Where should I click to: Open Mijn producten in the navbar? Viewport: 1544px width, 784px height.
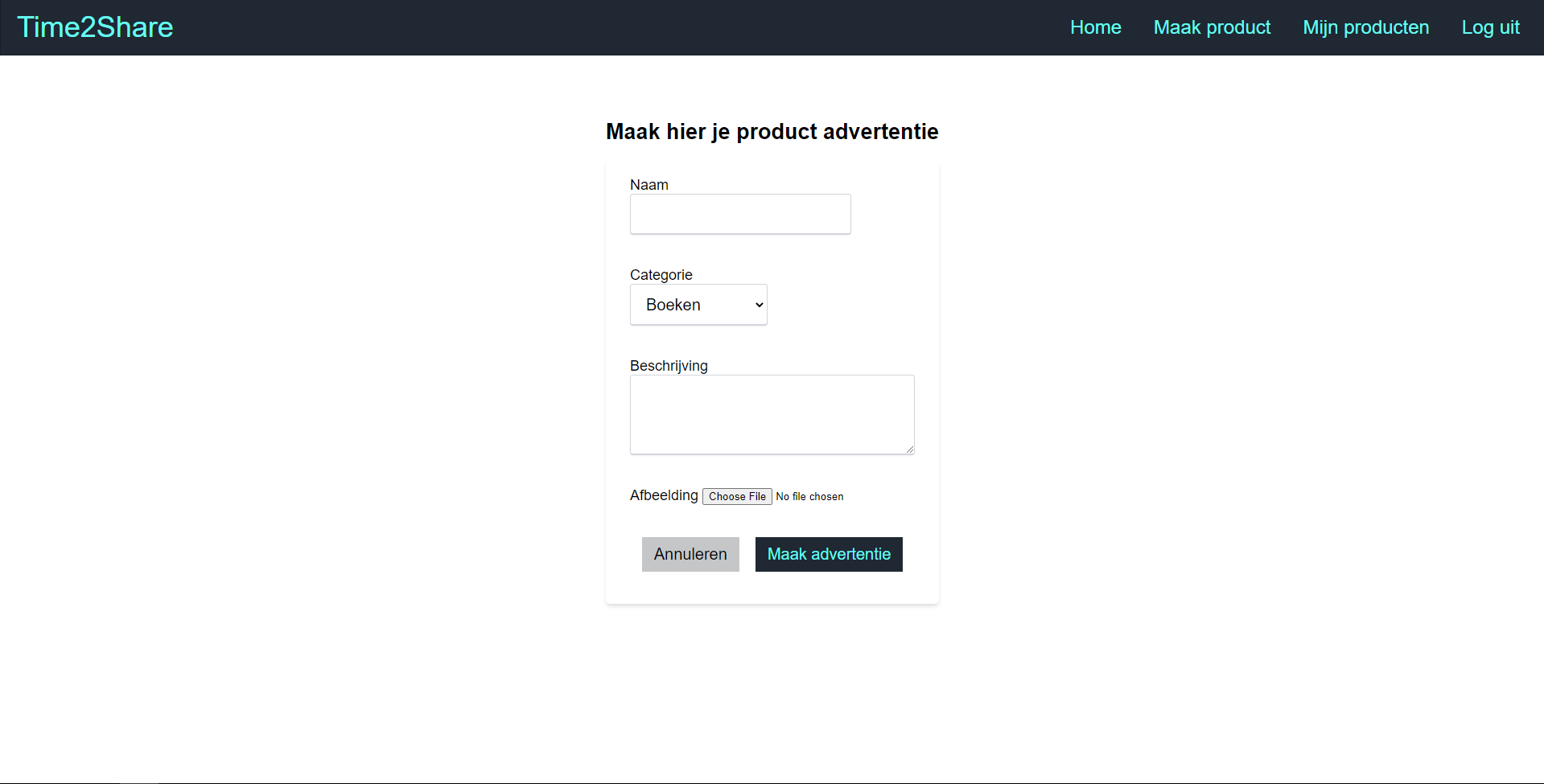tap(1365, 27)
